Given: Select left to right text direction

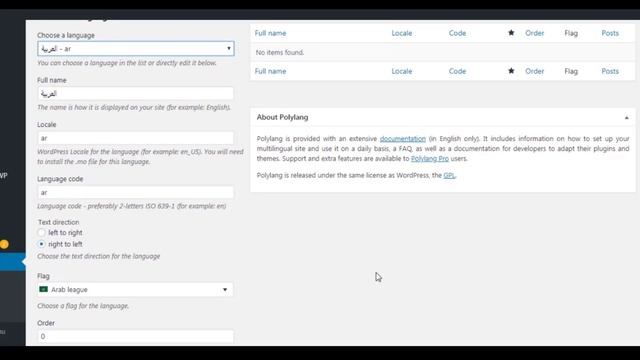Looking at the screenshot, I should tap(41, 233).
